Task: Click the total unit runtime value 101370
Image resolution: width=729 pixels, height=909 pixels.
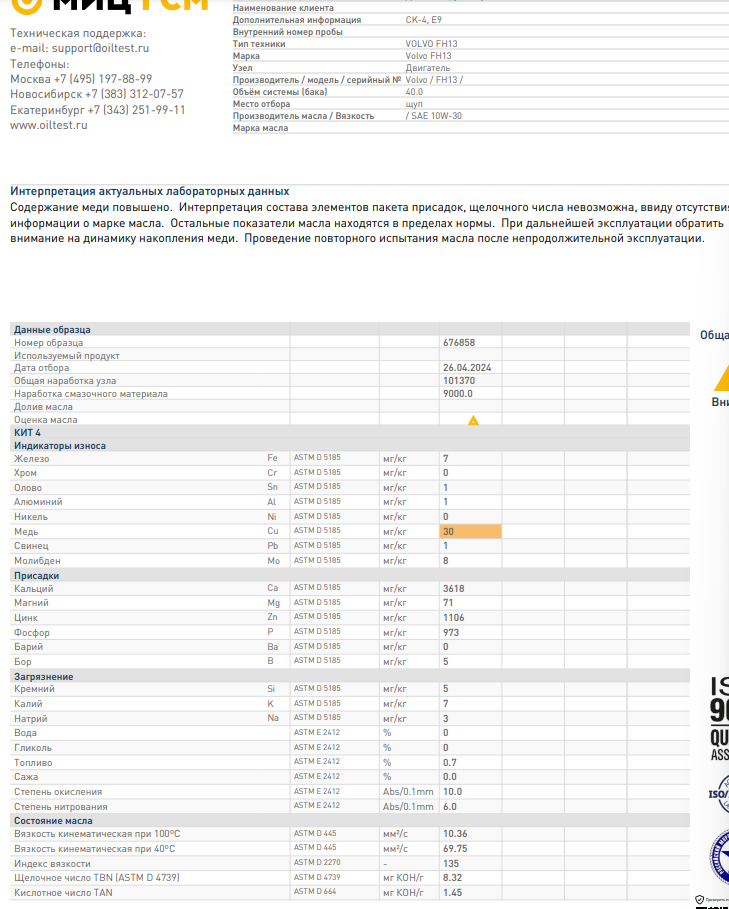Action: click(x=459, y=381)
